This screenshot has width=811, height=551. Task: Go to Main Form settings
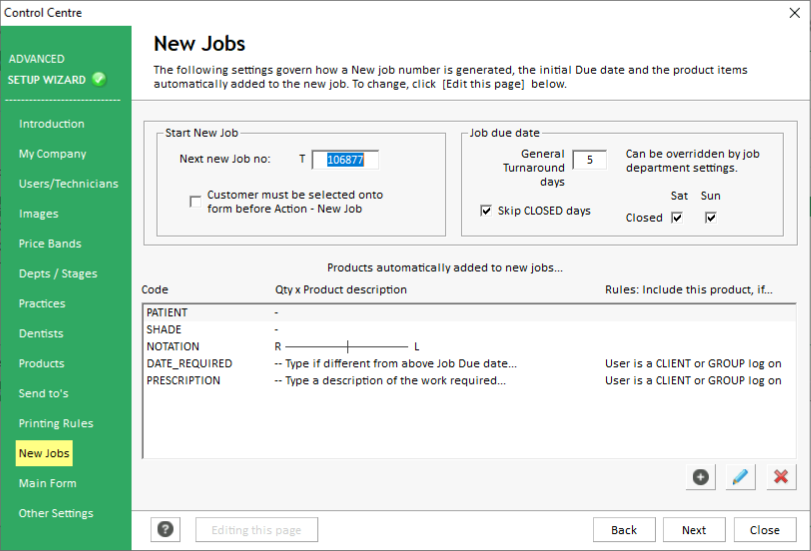tap(48, 483)
